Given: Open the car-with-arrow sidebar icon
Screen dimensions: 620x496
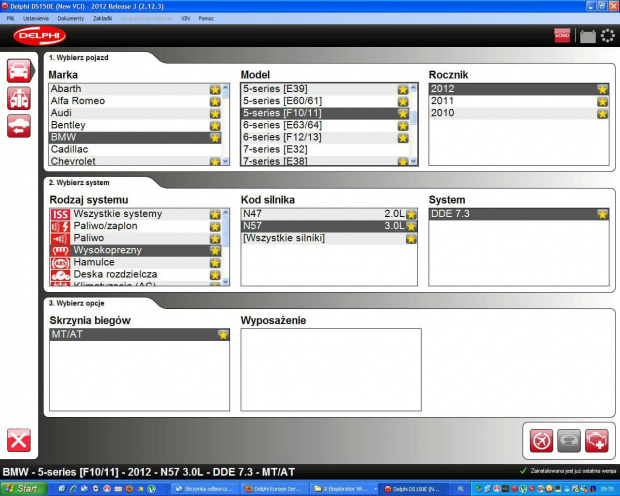Looking at the screenshot, I should (19, 126).
